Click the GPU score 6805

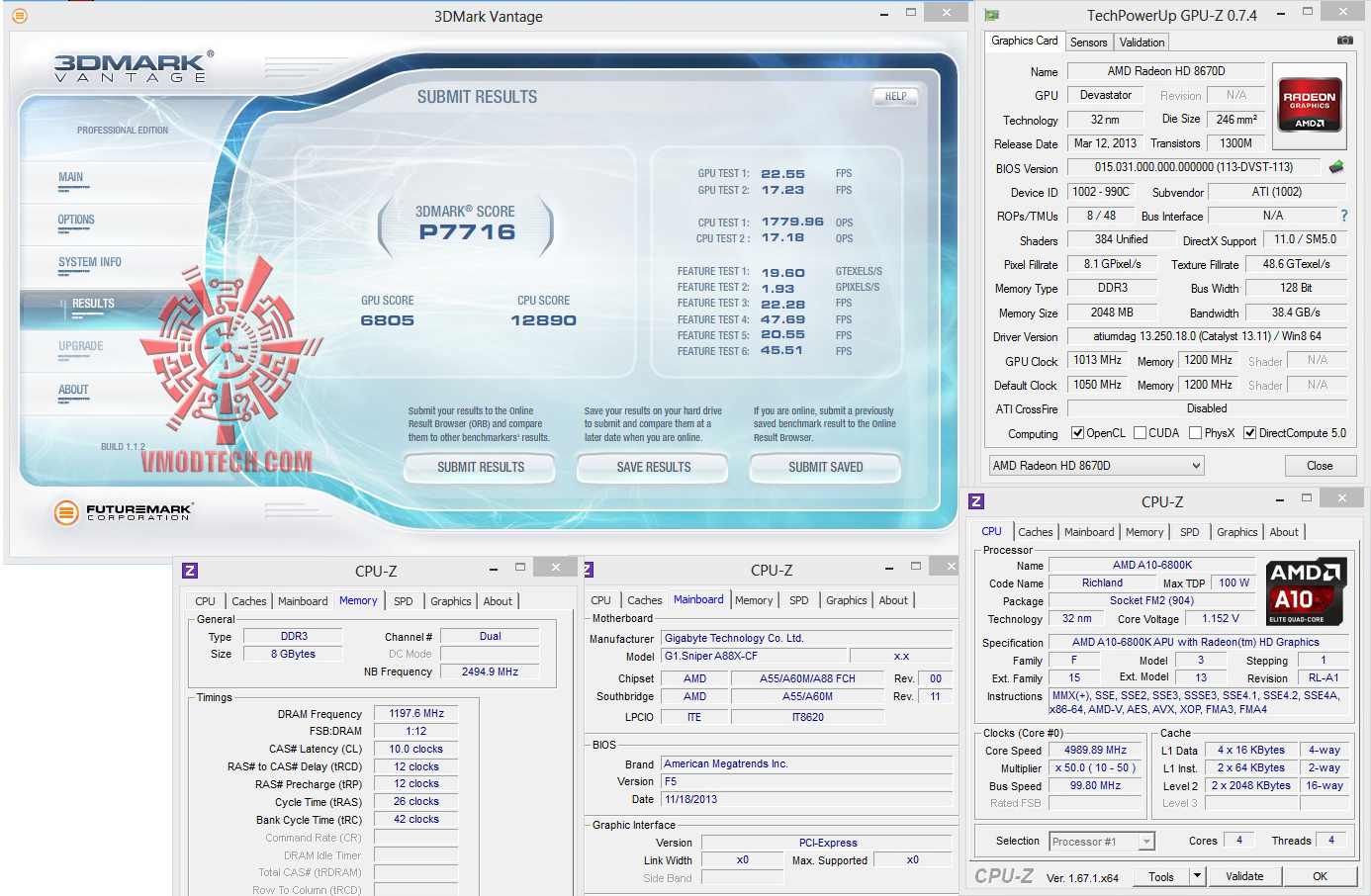pyautogui.click(x=388, y=320)
